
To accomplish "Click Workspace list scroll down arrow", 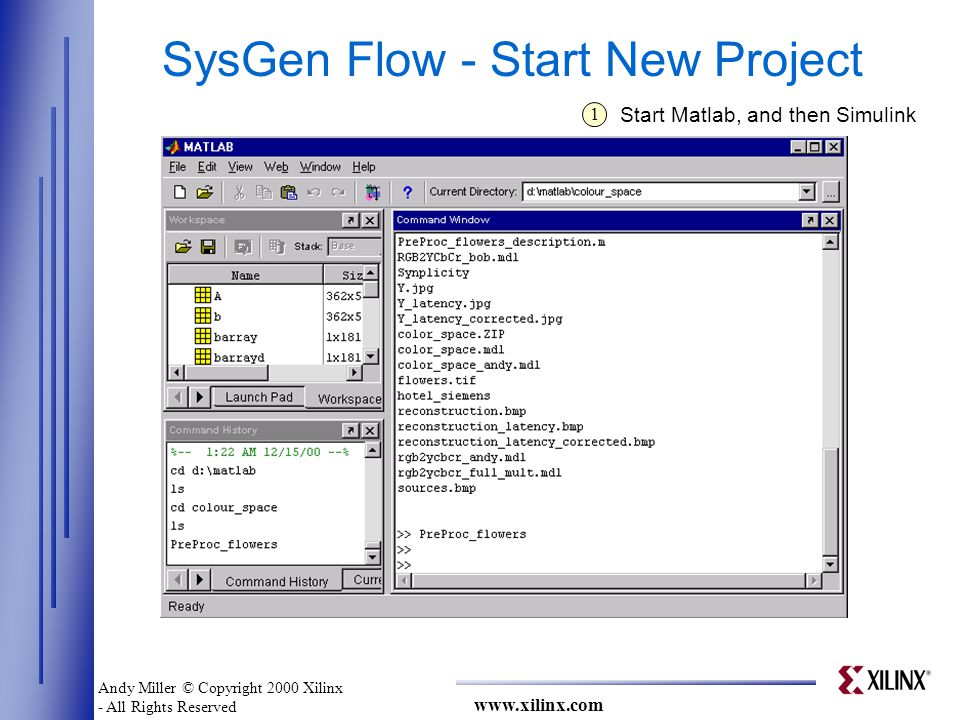I will pyautogui.click(x=371, y=356).
